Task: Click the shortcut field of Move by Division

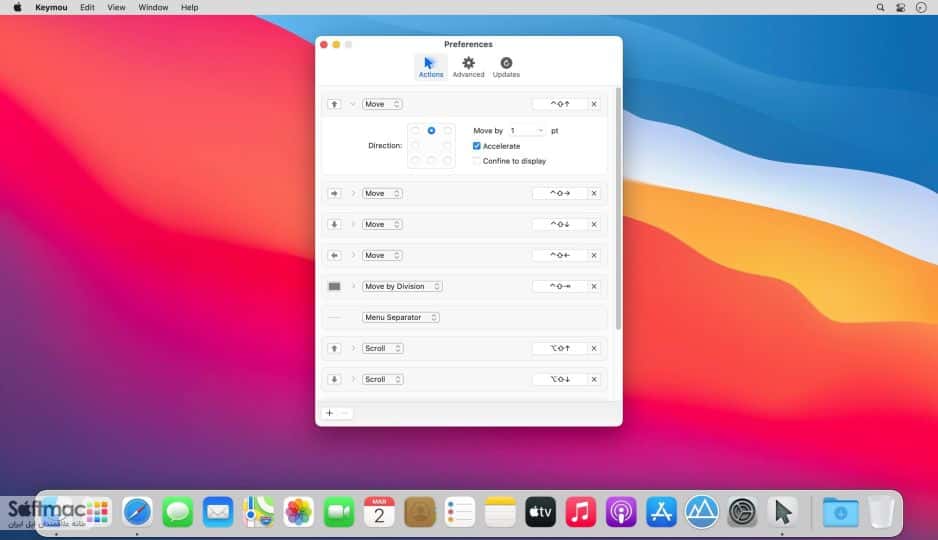Action: point(560,286)
